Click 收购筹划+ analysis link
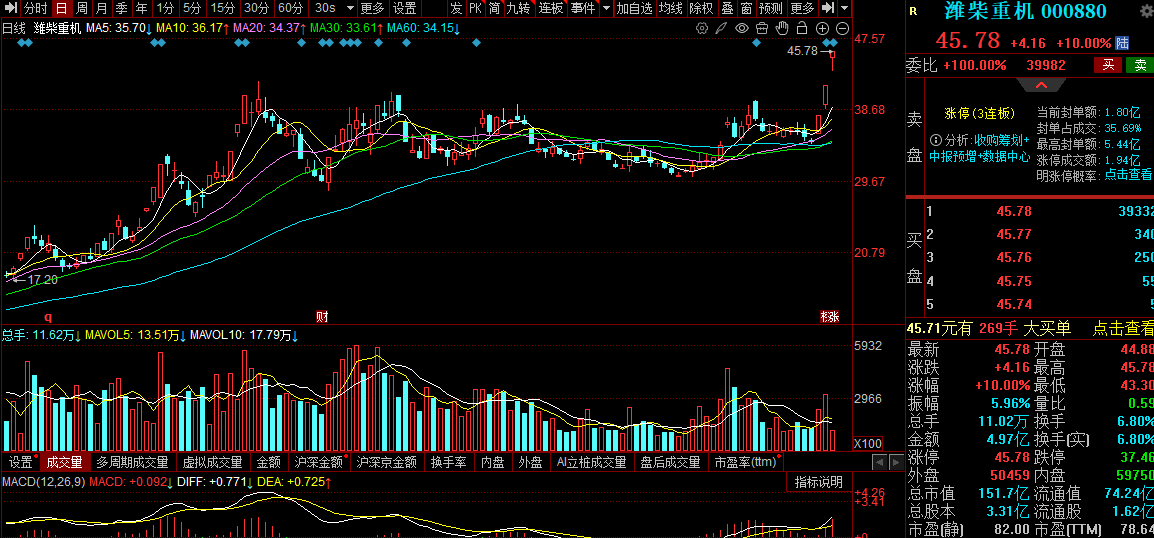 click(x=1002, y=140)
